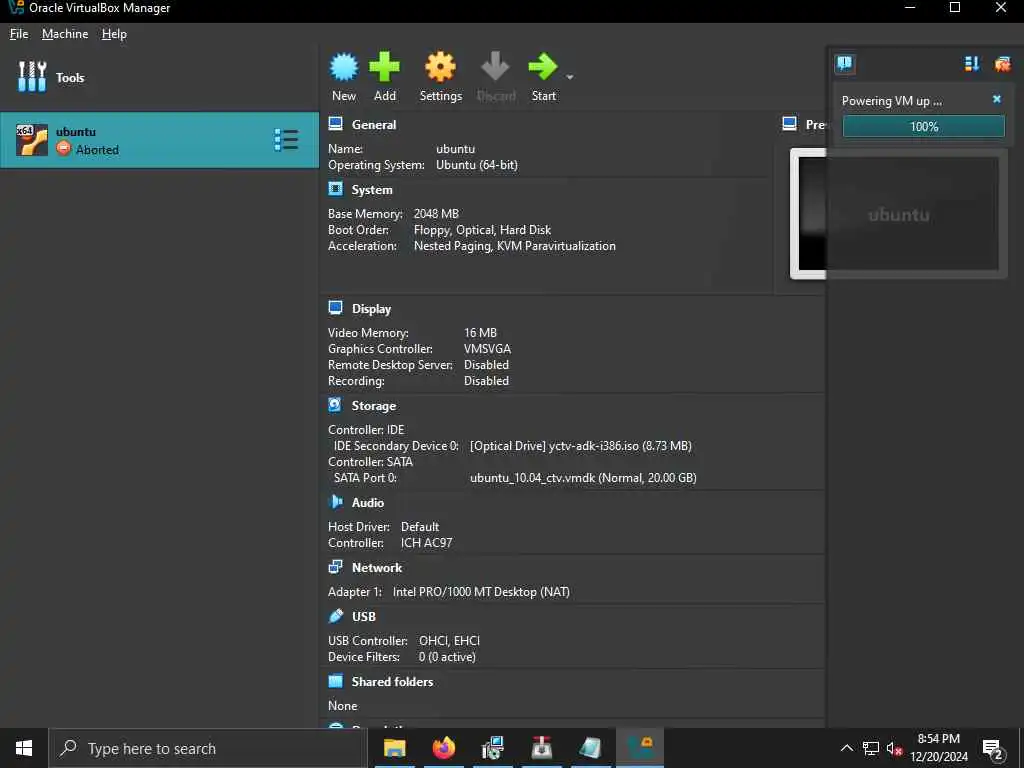Open machine Settings gear icon
The height and width of the screenshot is (768, 1024).
coord(441,67)
